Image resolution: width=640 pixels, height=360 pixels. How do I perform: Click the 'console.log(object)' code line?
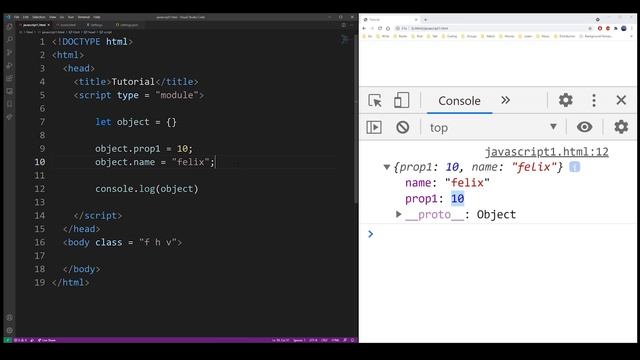(147, 189)
